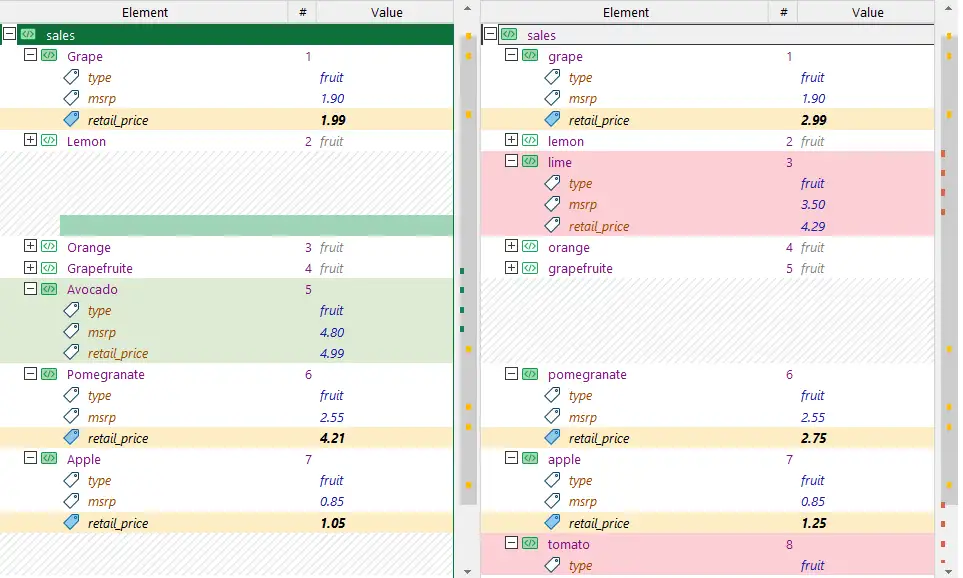Collapse the Apple node in left pane
This screenshot has height=578, width=963.
(x=30, y=458)
